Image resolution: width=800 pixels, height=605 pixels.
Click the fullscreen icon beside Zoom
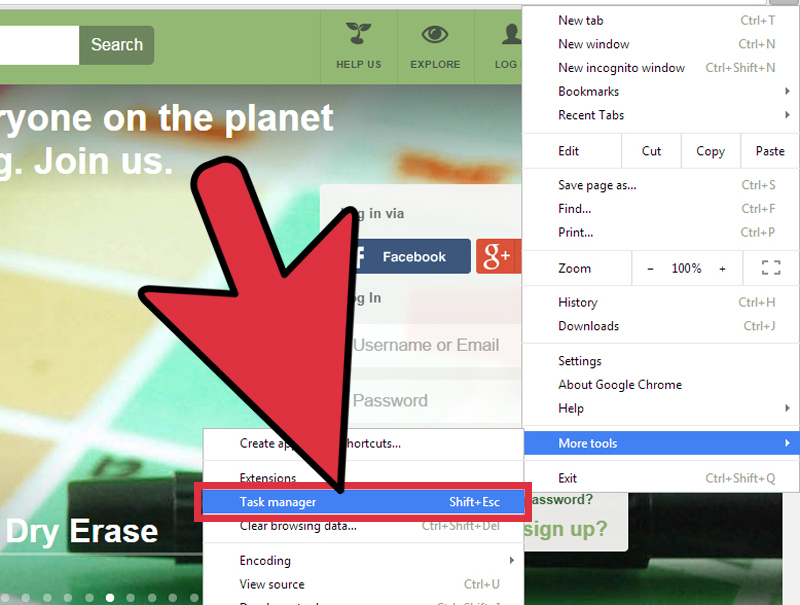771,268
